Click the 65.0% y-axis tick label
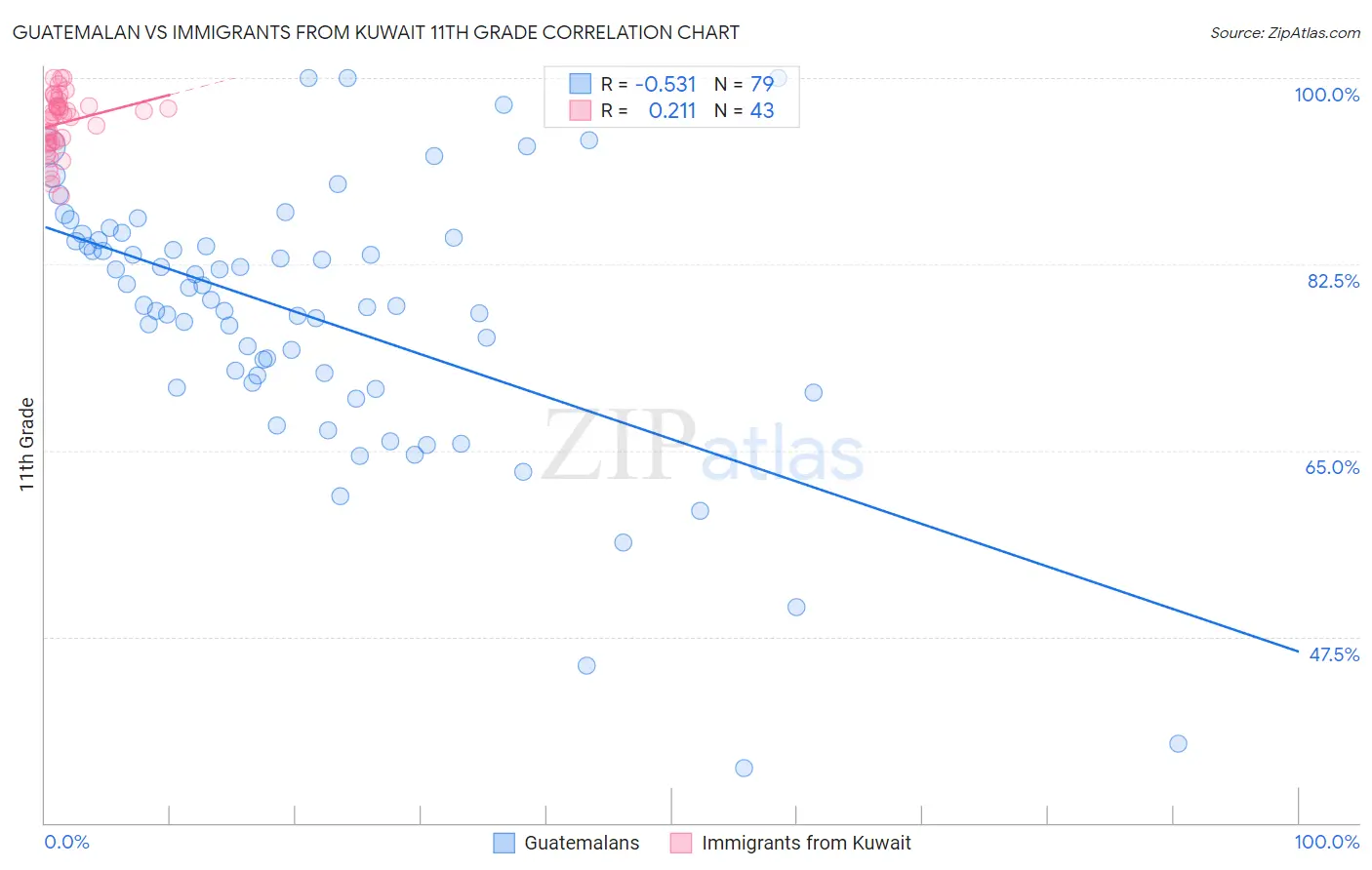The height and width of the screenshot is (870, 1372). point(1332,467)
